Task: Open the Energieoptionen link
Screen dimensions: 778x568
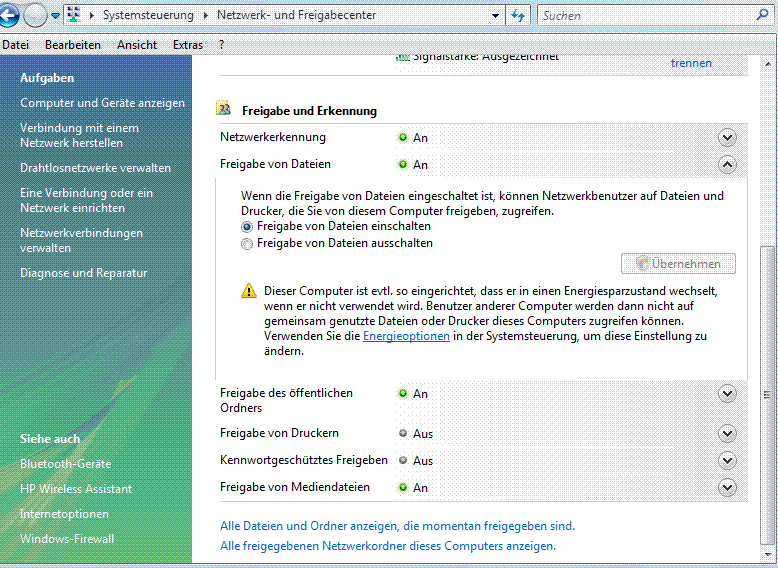Action: click(x=406, y=337)
